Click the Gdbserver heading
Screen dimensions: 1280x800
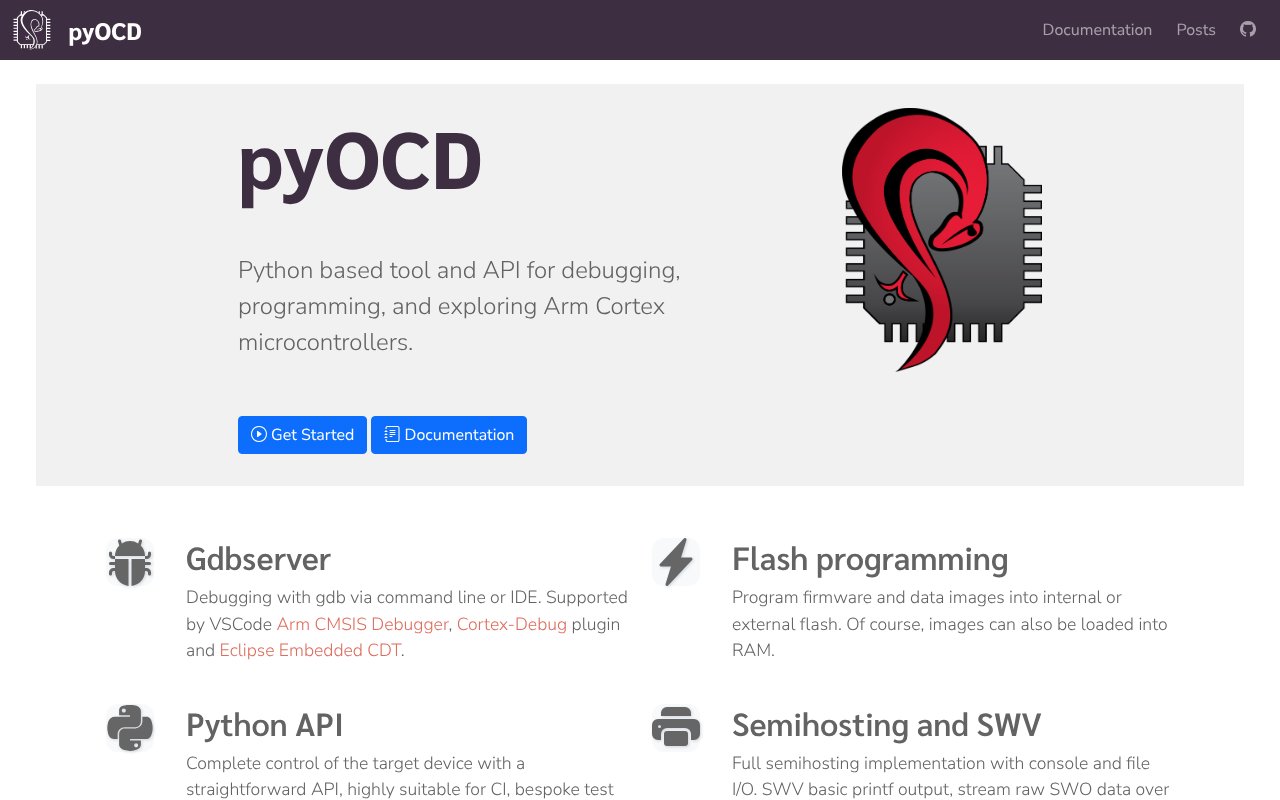(x=258, y=559)
